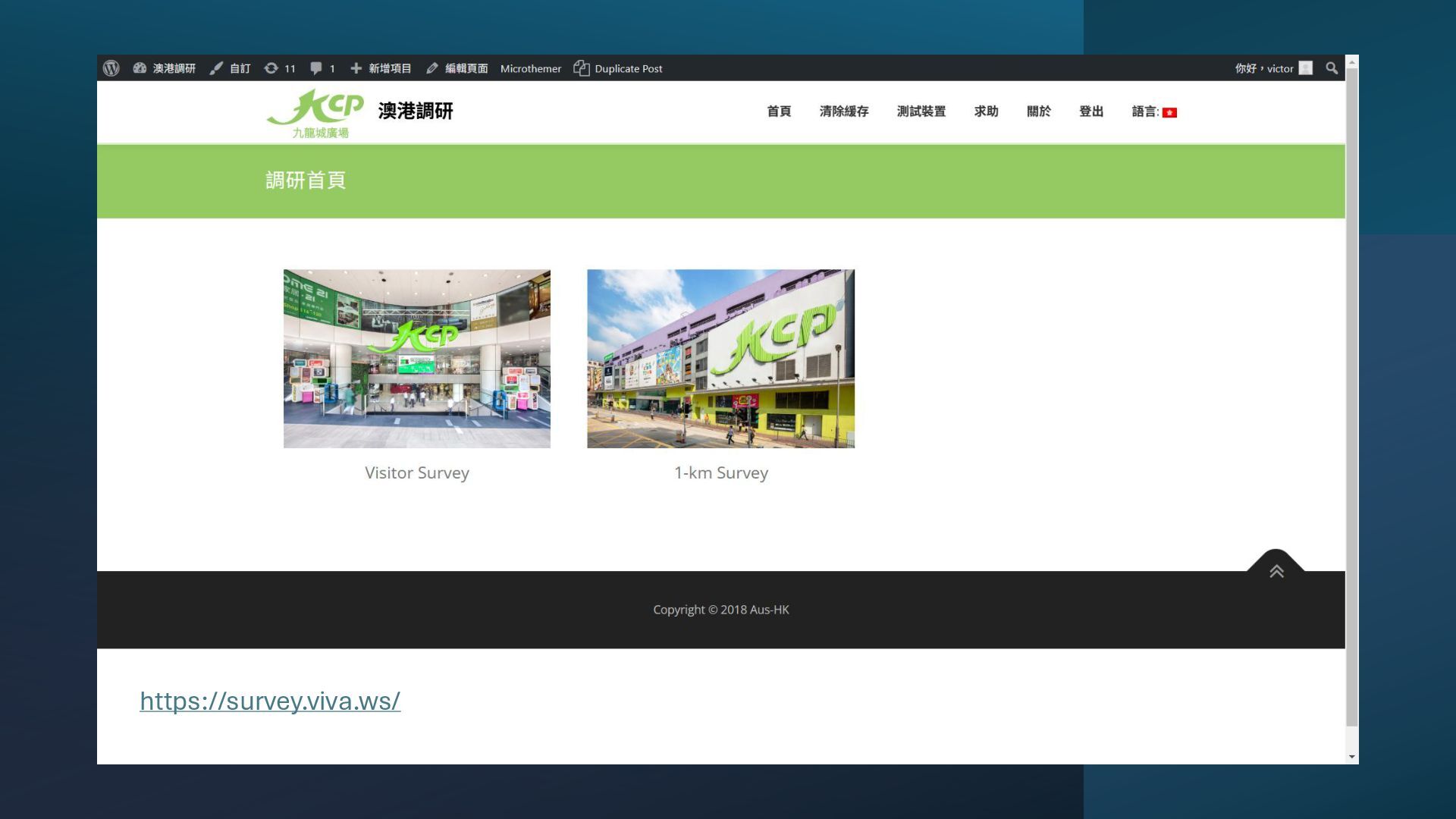
Task: Open the updates icon showing 11
Action: [x=271, y=68]
